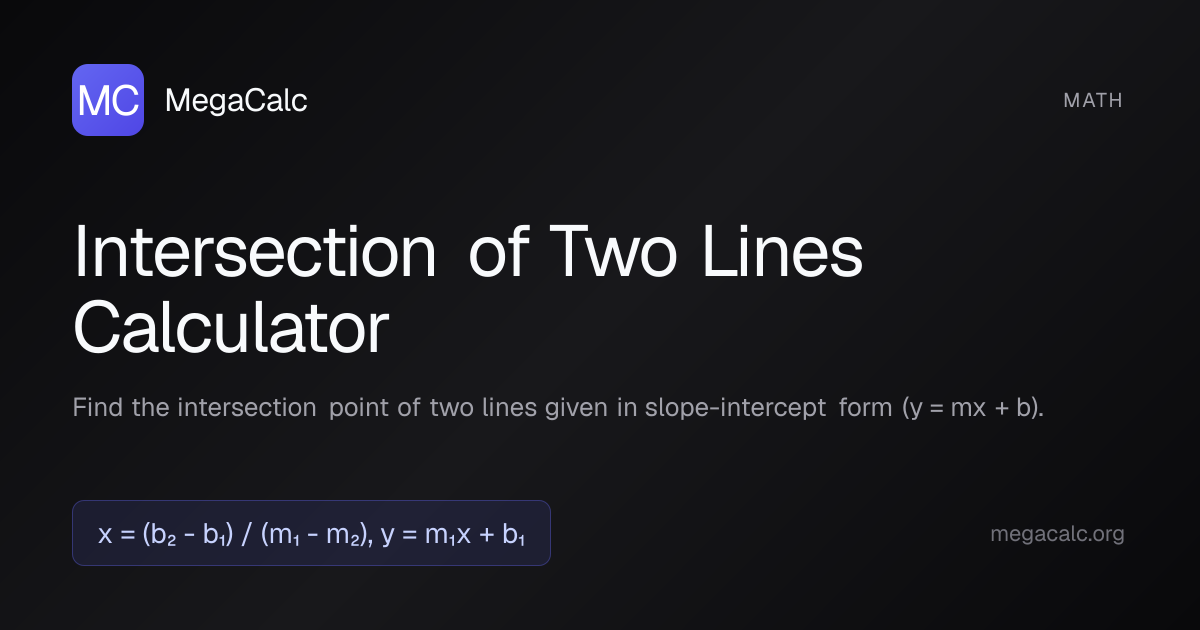Select the MATH category label

point(1093,100)
